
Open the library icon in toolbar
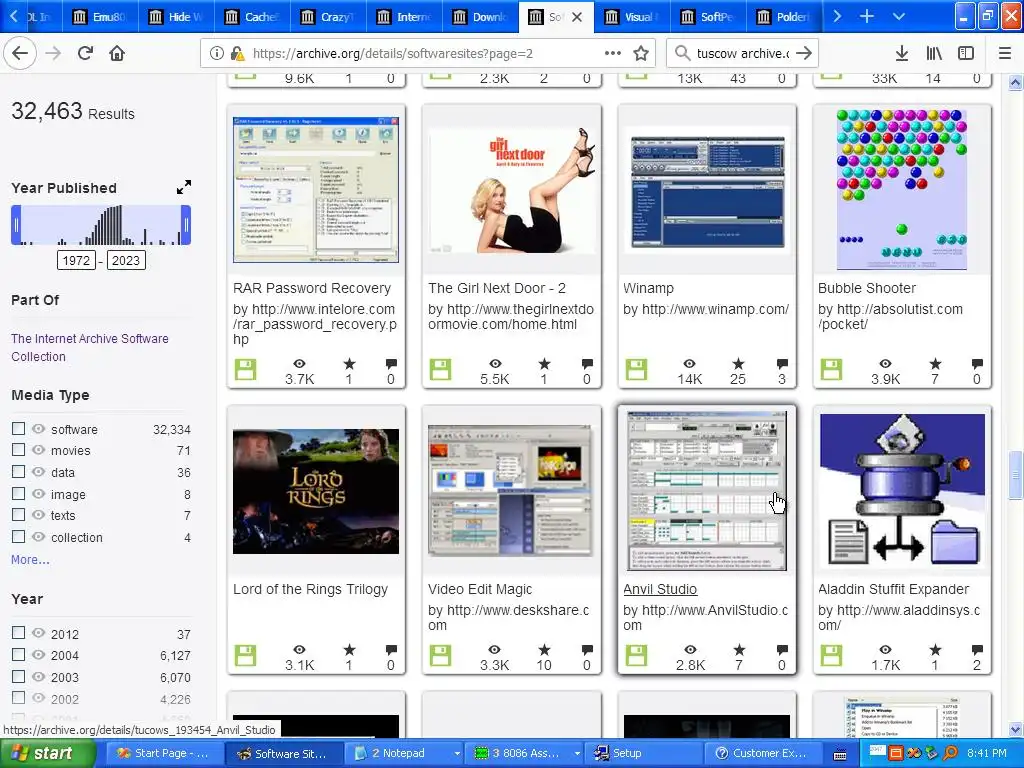[934, 54]
